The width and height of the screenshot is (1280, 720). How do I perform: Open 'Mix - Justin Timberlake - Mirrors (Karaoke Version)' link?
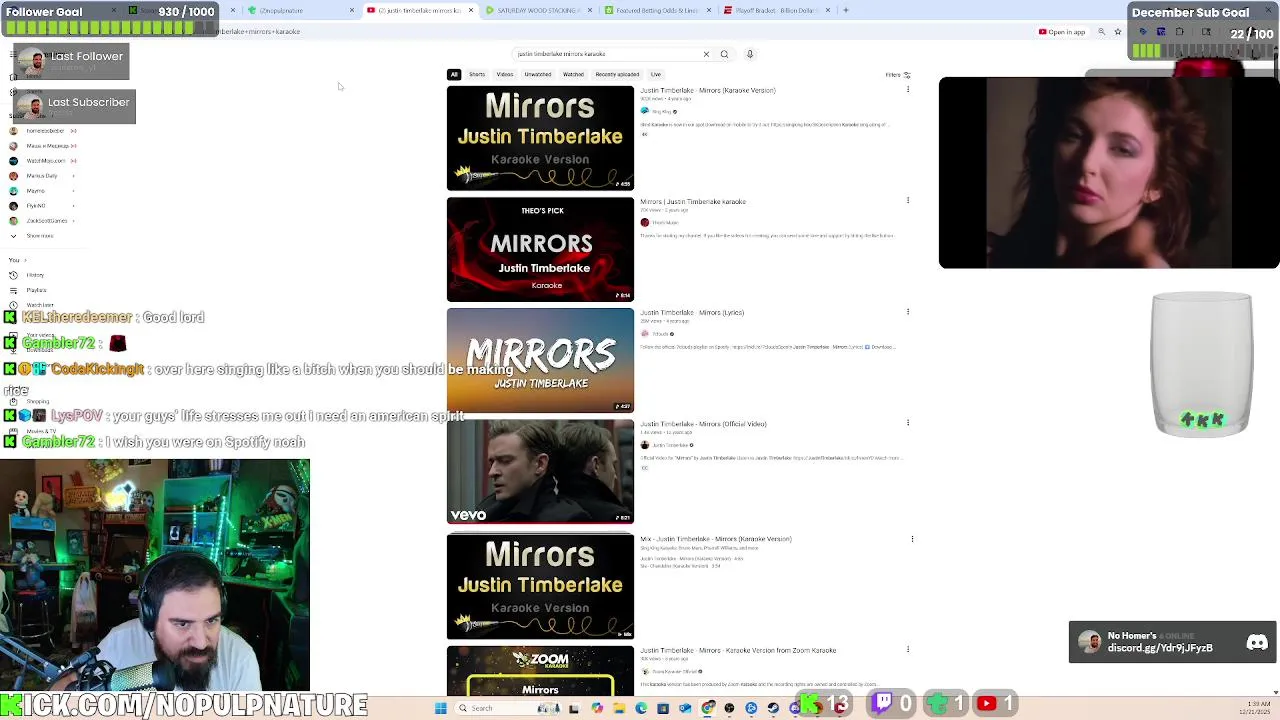click(x=716, y=539)
